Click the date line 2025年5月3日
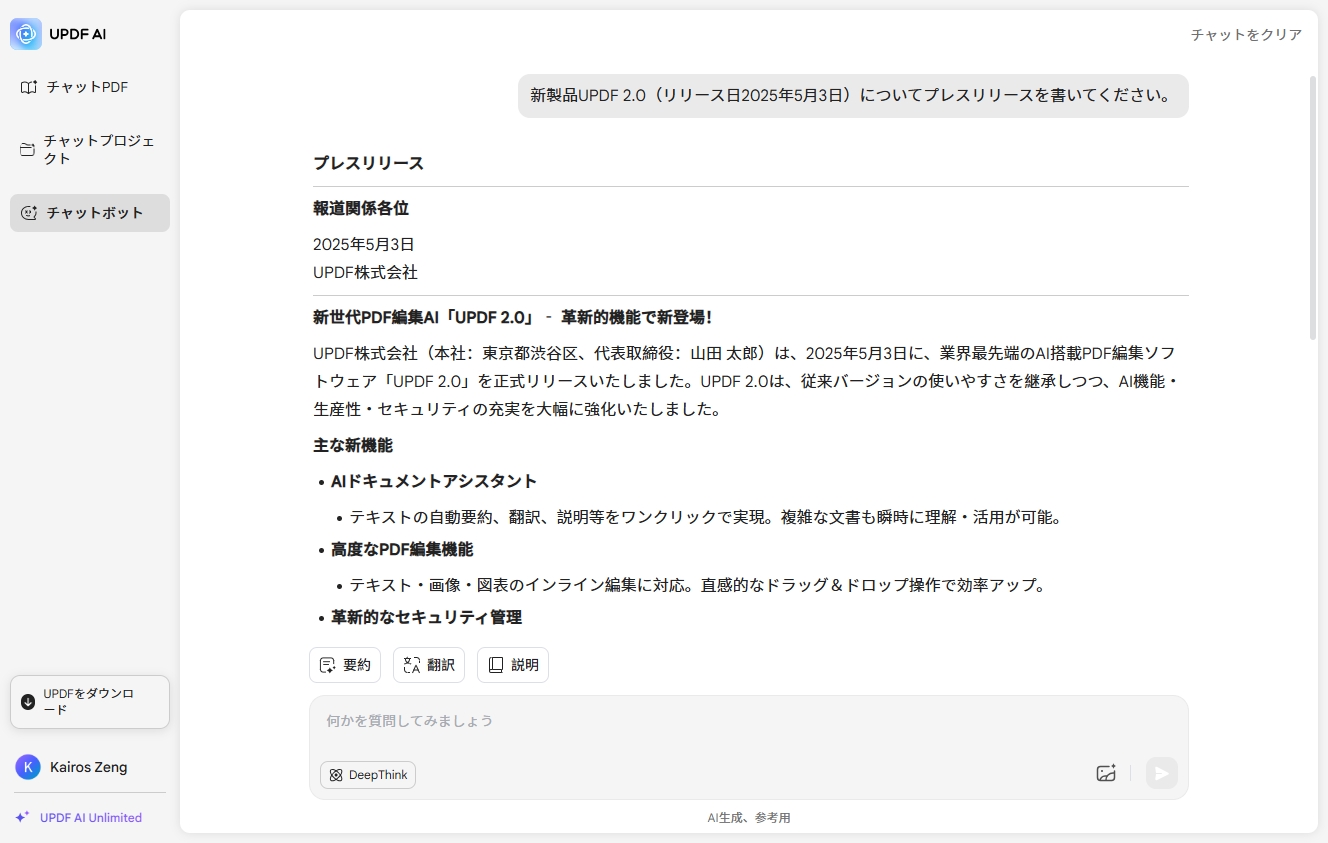1328x843 pixels. pyautogui.click(x=364, y=244)
